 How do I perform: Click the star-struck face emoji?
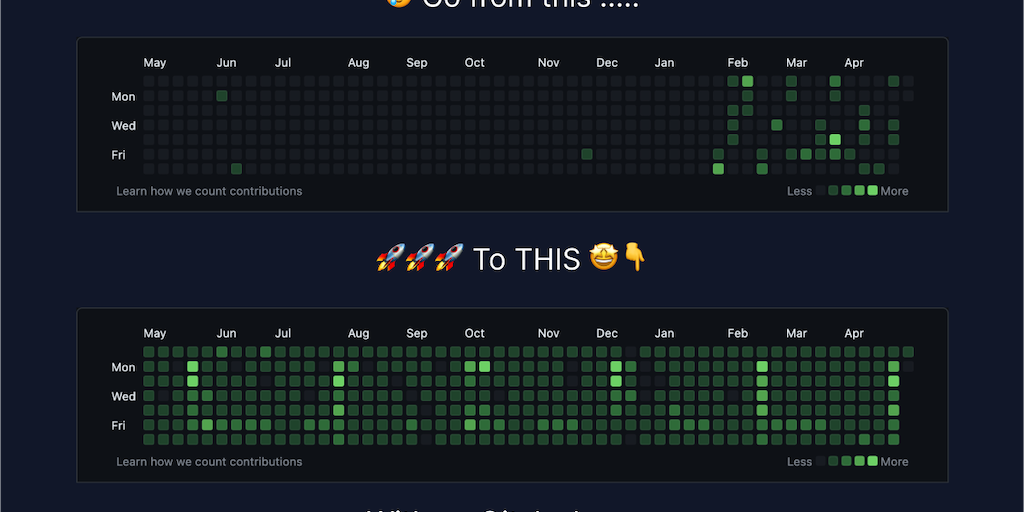click(603, 258)
